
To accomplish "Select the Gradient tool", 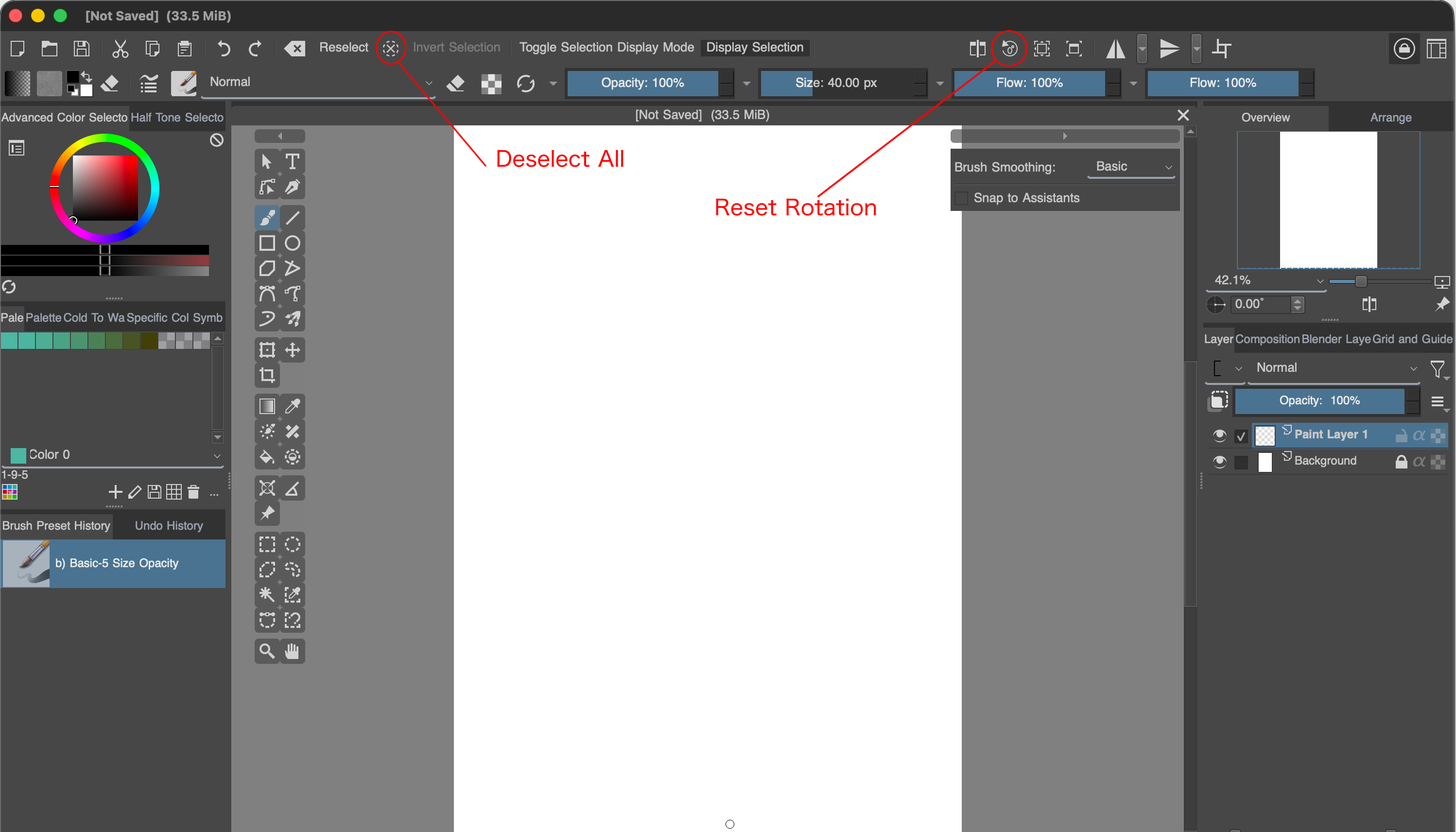I will click(267, 406).
